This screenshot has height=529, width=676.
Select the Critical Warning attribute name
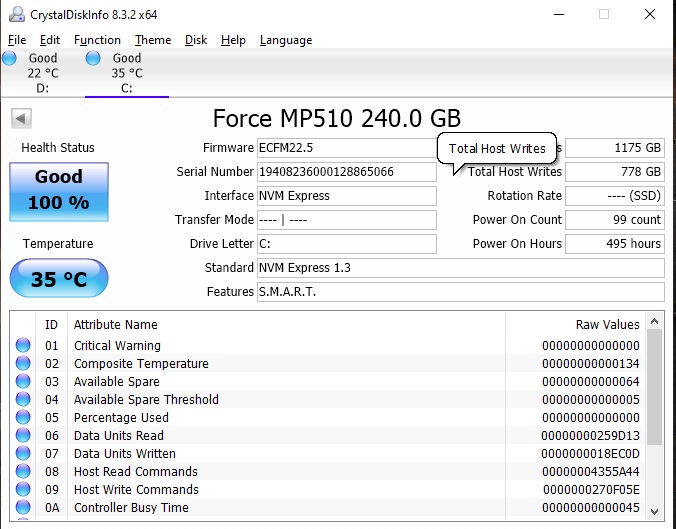[x=117, y=345]
